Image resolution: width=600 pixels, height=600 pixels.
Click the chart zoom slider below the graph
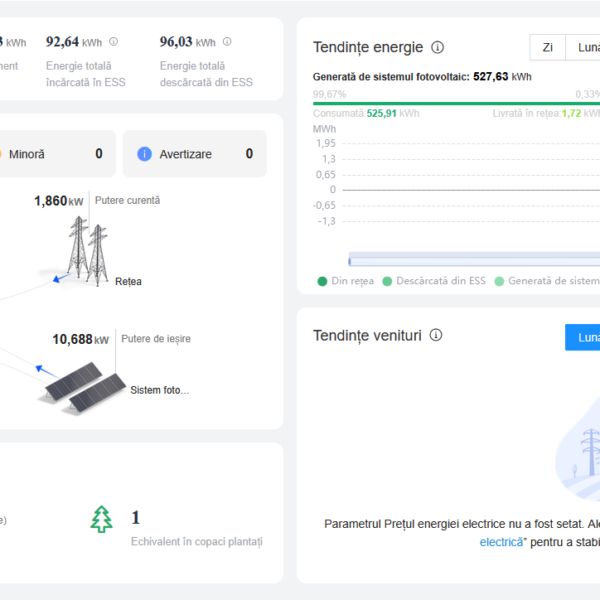click(470, 259)
